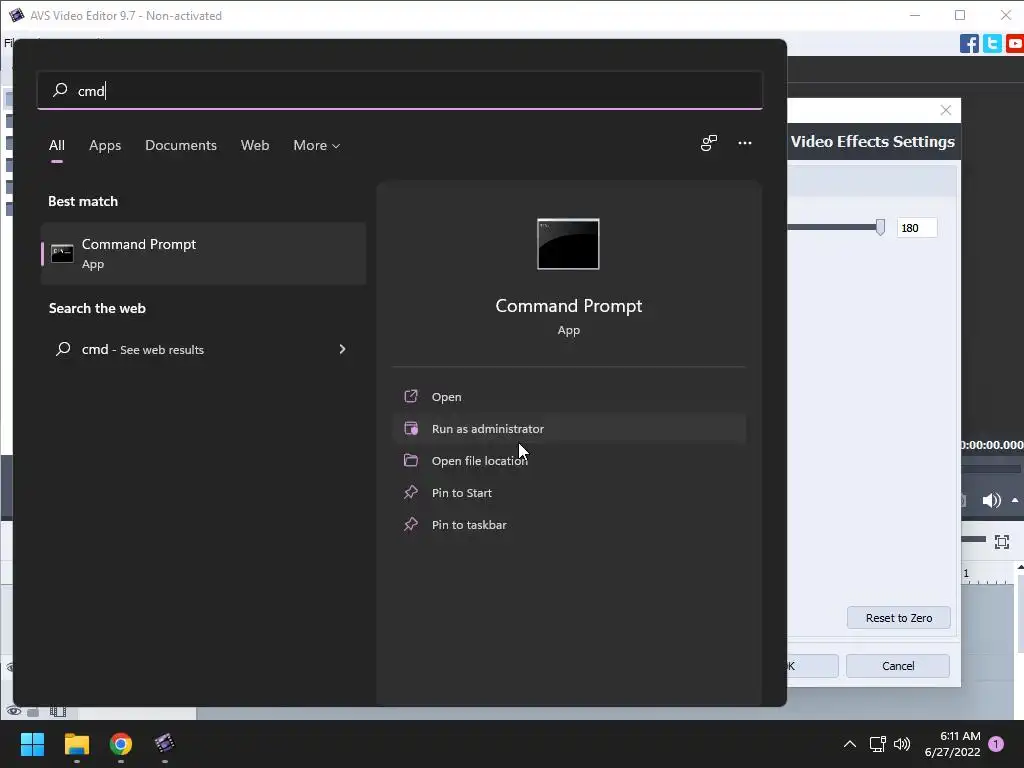Adjust the Video Effects slider handle
Screen dimensions: 1024x768
pyautogui.click(x=880, y=227)
